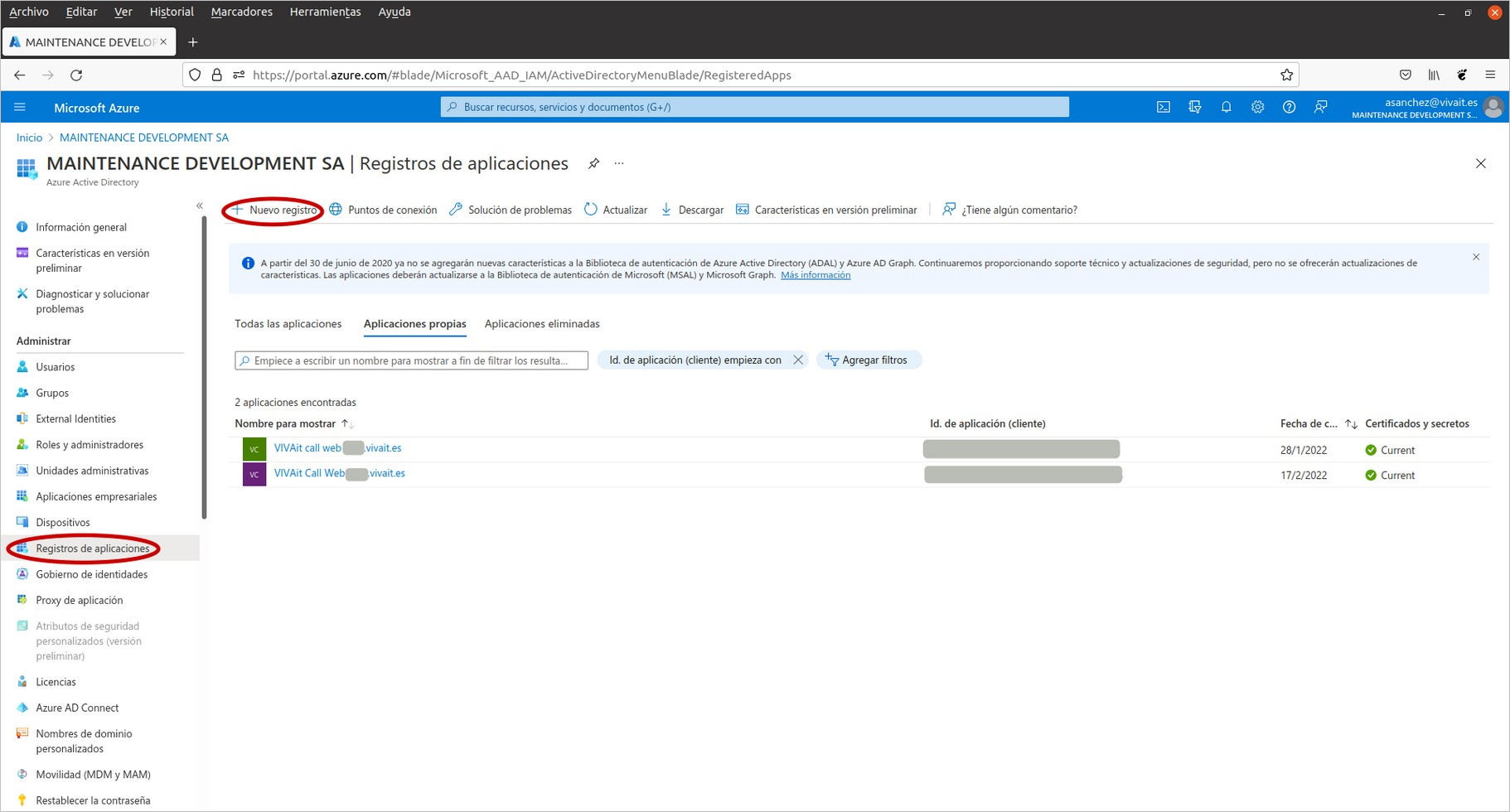Open the Firefox application menu
This screenshot has width=1510, height=812.
click(1490, 75)
